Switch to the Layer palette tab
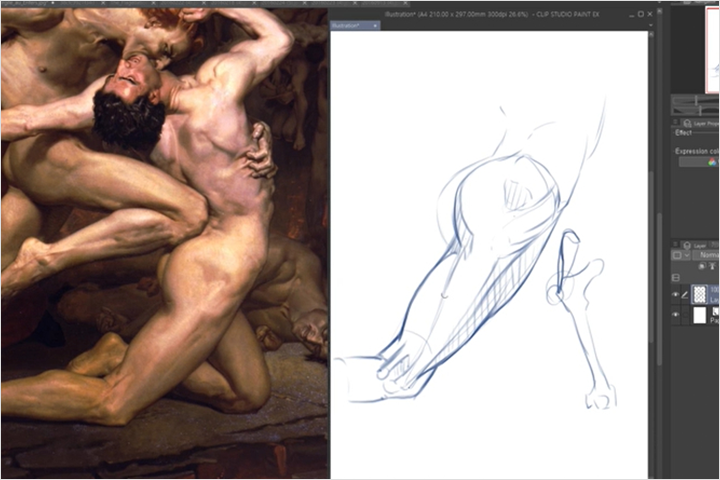The width and height of the screenshot is (720, 480). pyautogui.click(x=695, y=246)
